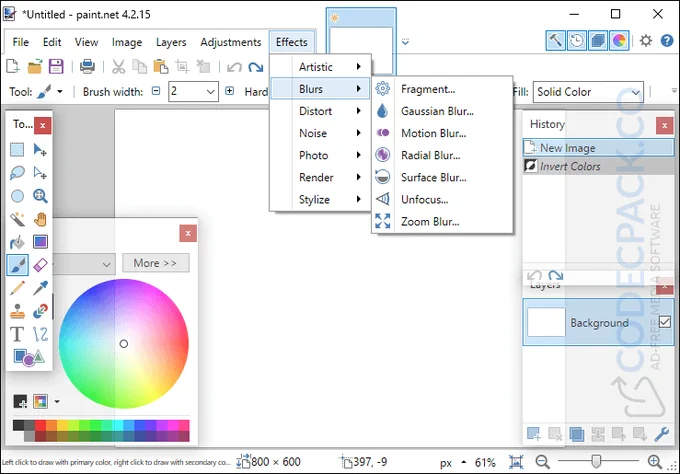Select Invert Colors history entry

[x=598, y=166]
